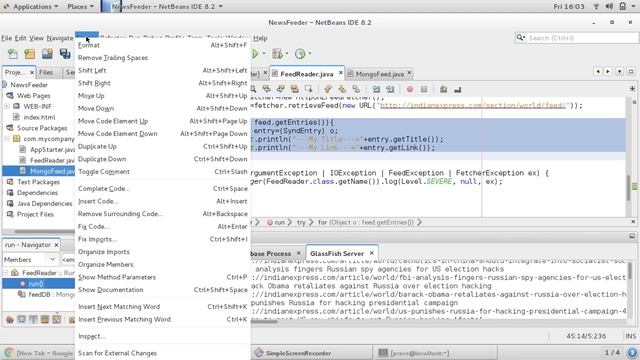The height and width of the screenshot is (360, 640).
Task: Toggle show inherited members filter in Navigator
Action: [10, 320]
